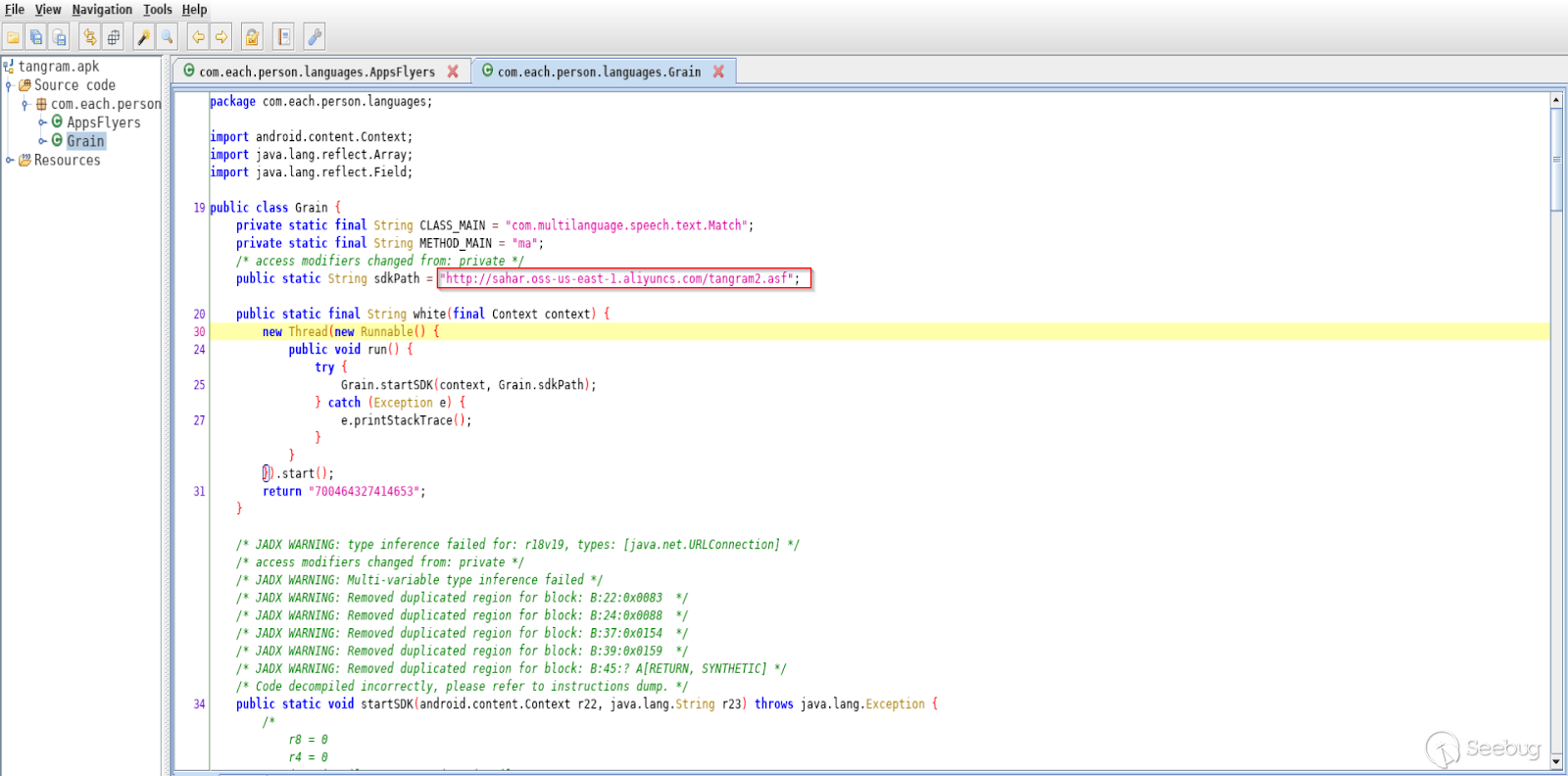This screenshot has width=1568, height=776.
Task: Click the vertical scrollbar down arrow
Action: (x=1555, y=760)
